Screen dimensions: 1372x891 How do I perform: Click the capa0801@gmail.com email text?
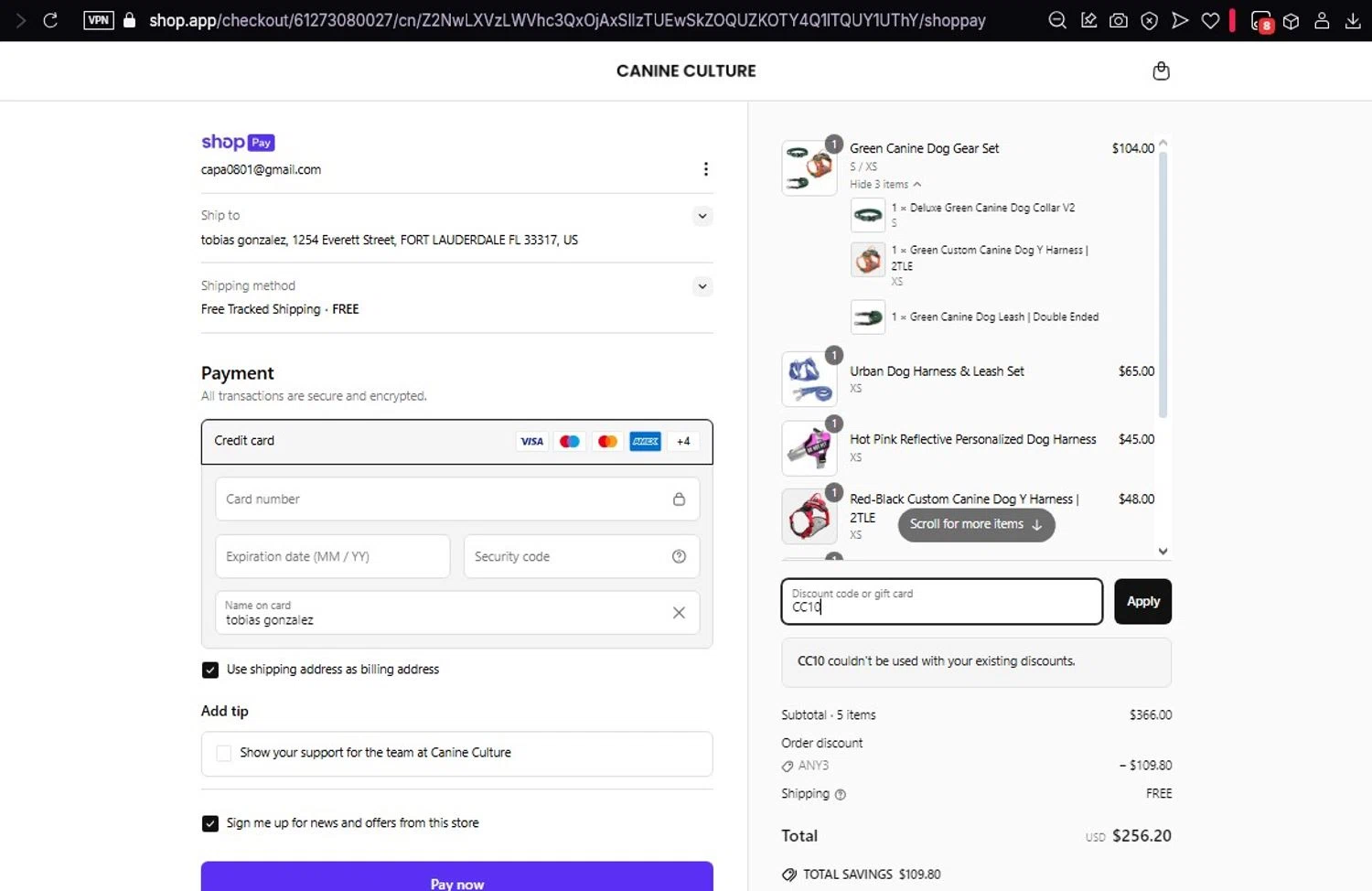[261, 170]
